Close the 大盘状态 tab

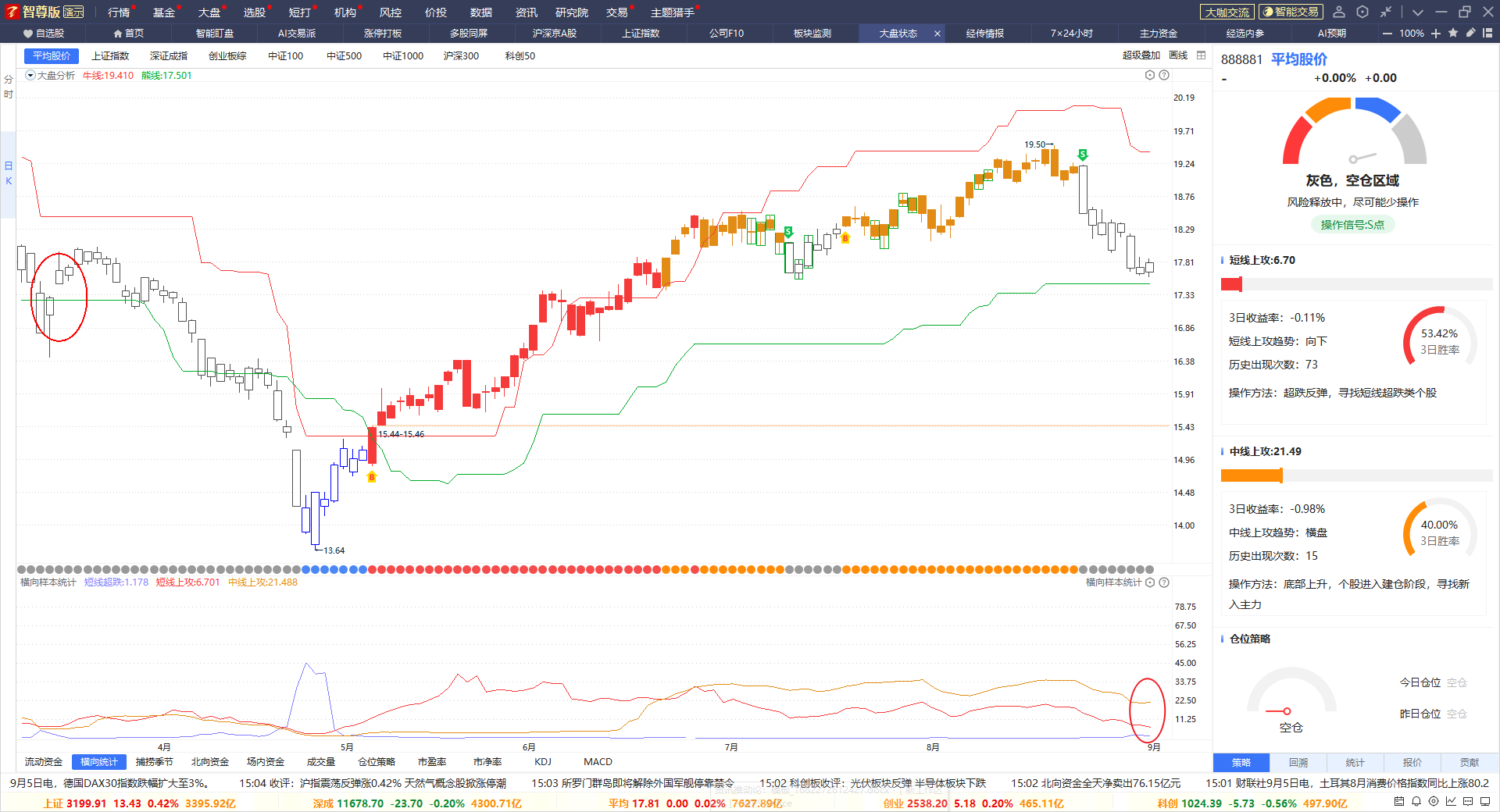(937, 34)
